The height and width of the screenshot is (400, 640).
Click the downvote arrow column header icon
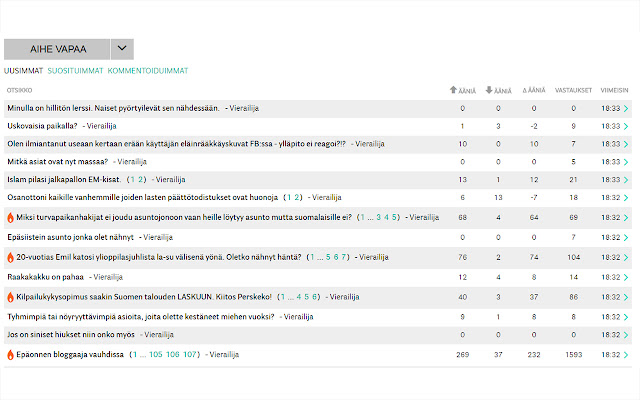pos(488,90)
